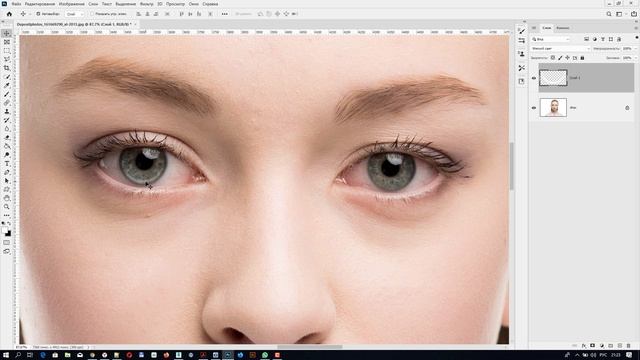Viewport: 640px width, 360px height.
Task: Toggle lock transparent pixels
Action: [553, 58]
